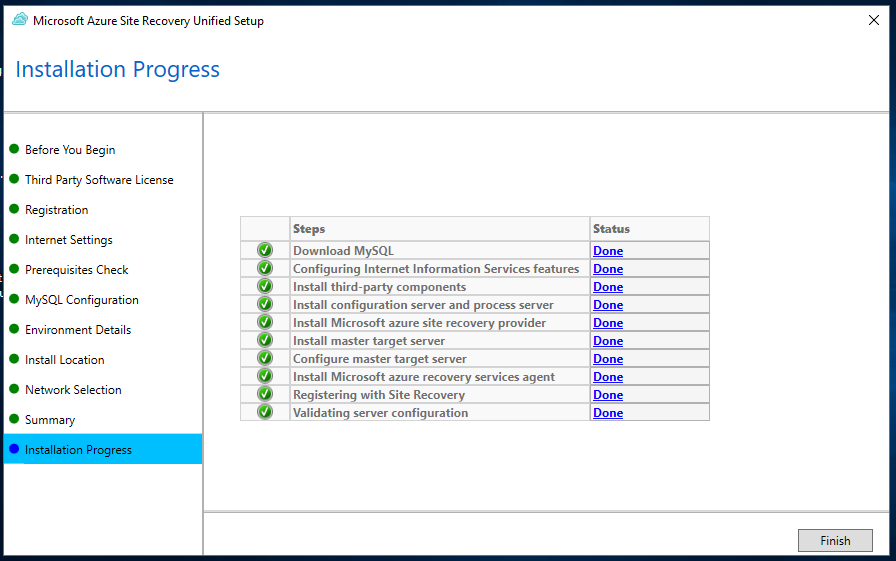Image resolution: width=896 pixels, height=561 pixels.
Task: Select Network Selection in the sidebar
Action: (73, 390)
